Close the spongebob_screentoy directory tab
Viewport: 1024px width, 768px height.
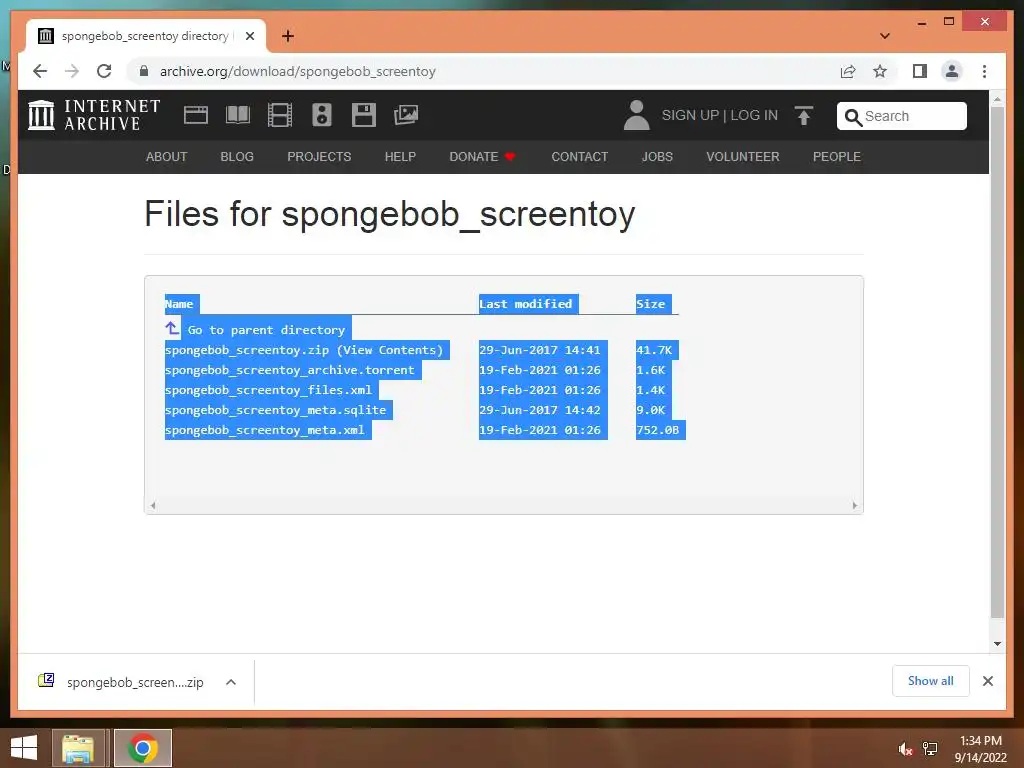tap(249, 36)
